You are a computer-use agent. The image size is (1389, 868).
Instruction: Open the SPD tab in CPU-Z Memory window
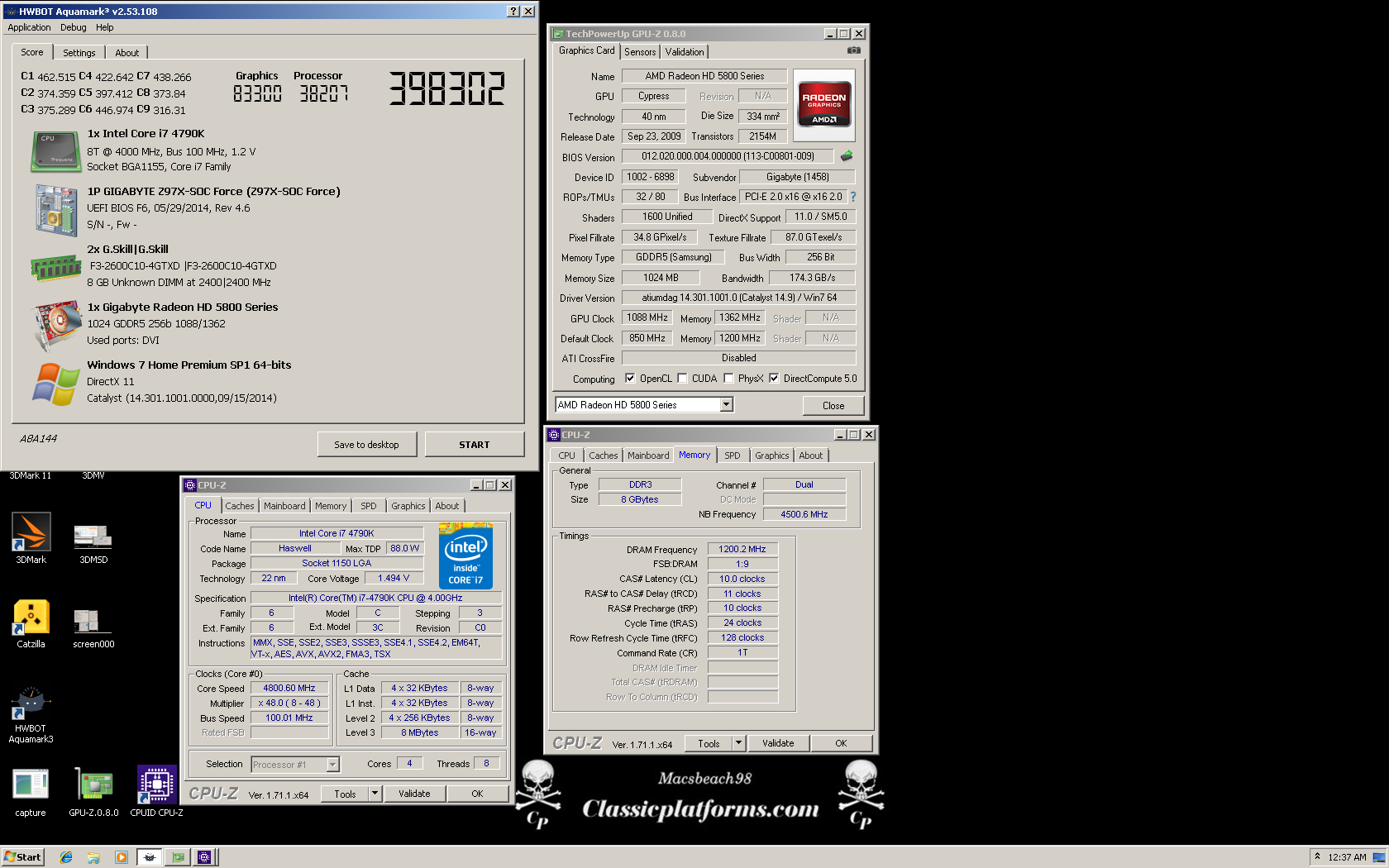click(x=733, y=455)
